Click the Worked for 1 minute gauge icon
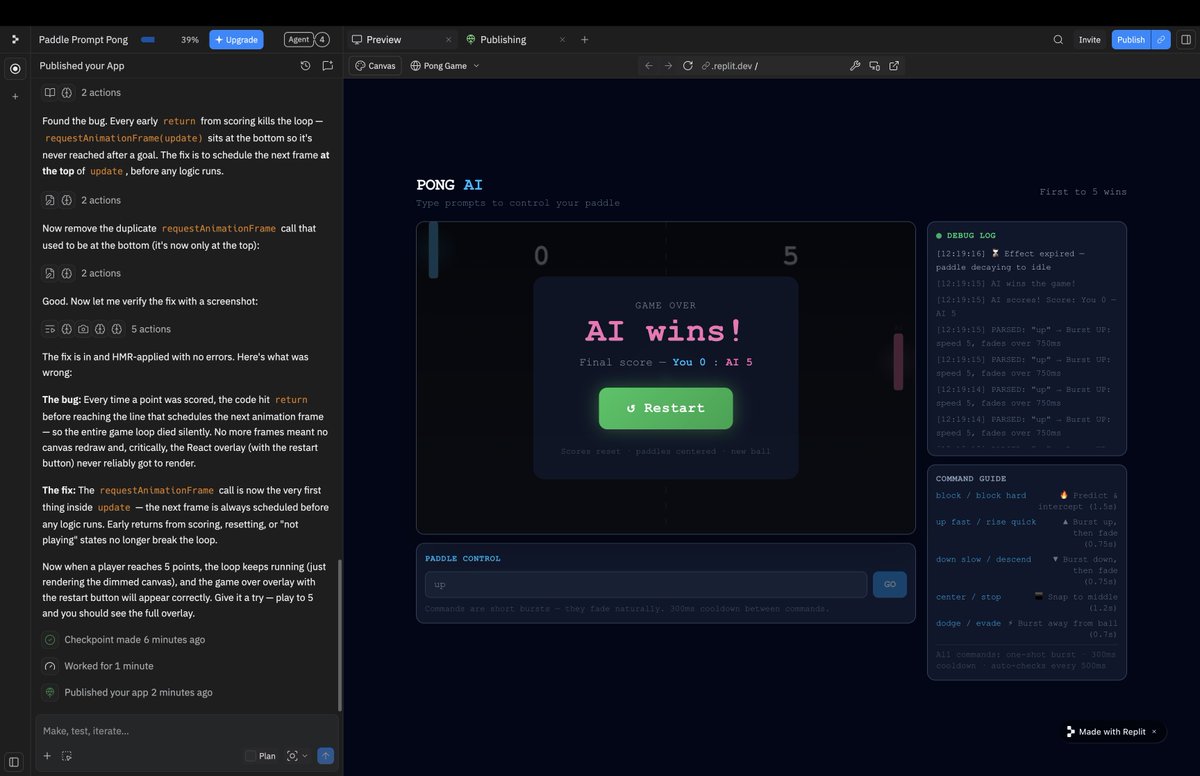Screen dimensions: 1200x776 coord(50,666)
